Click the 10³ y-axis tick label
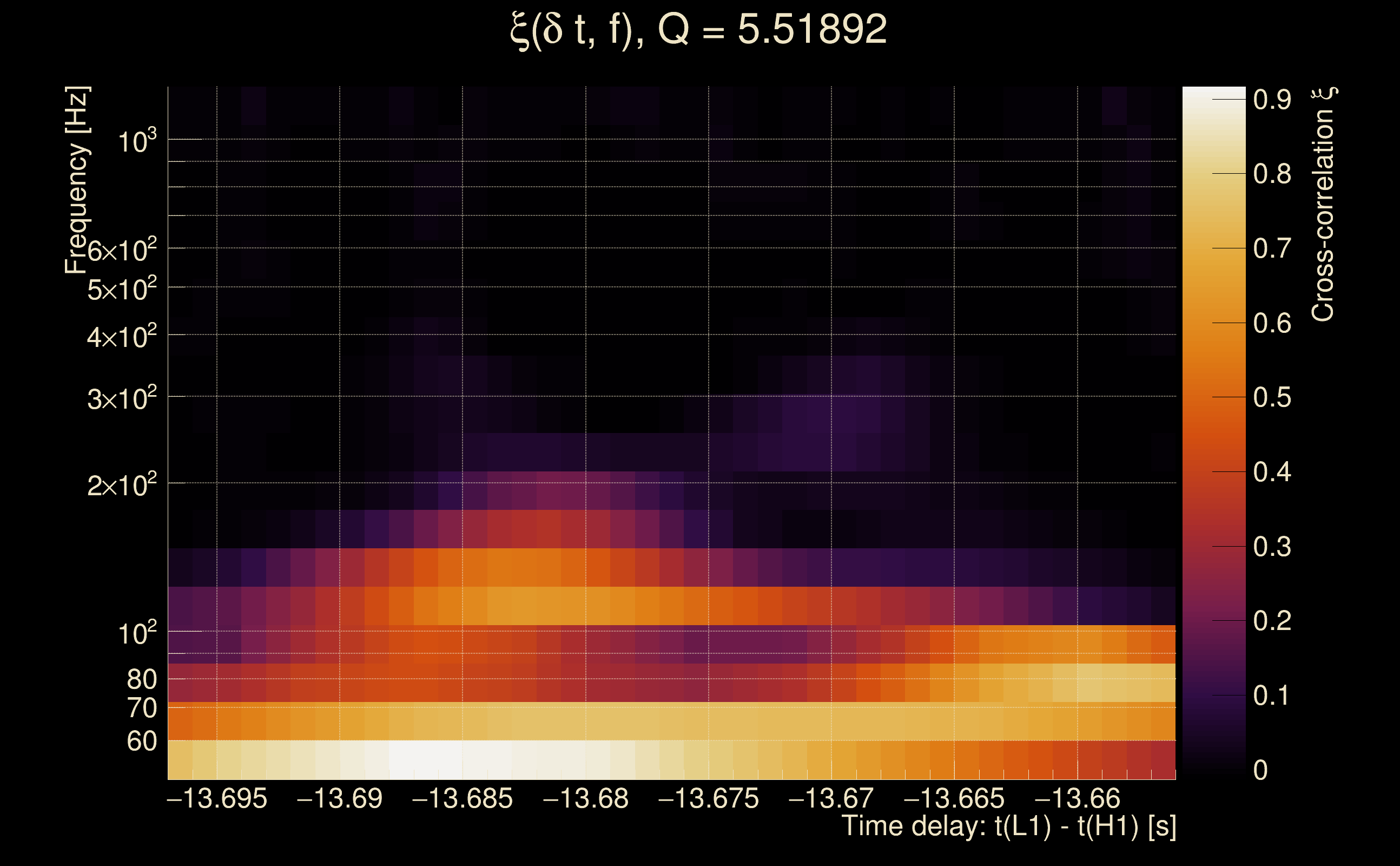This screenshot has width=1400, height=866. [136, 141]
